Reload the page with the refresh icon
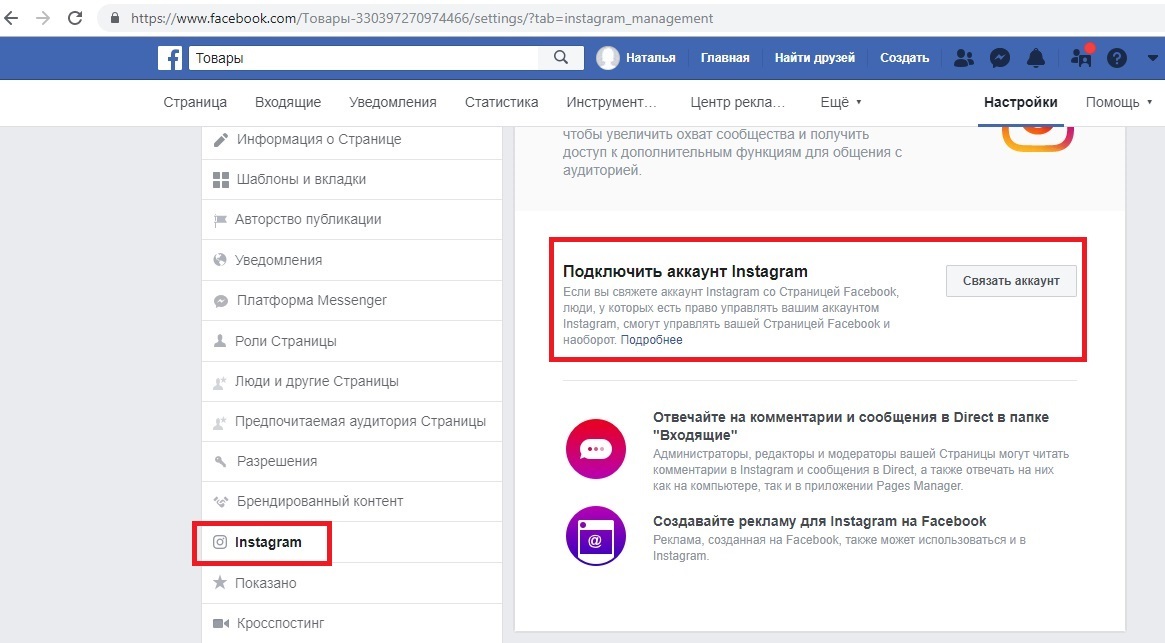1165x643 pixels. [x=75, y=18]
